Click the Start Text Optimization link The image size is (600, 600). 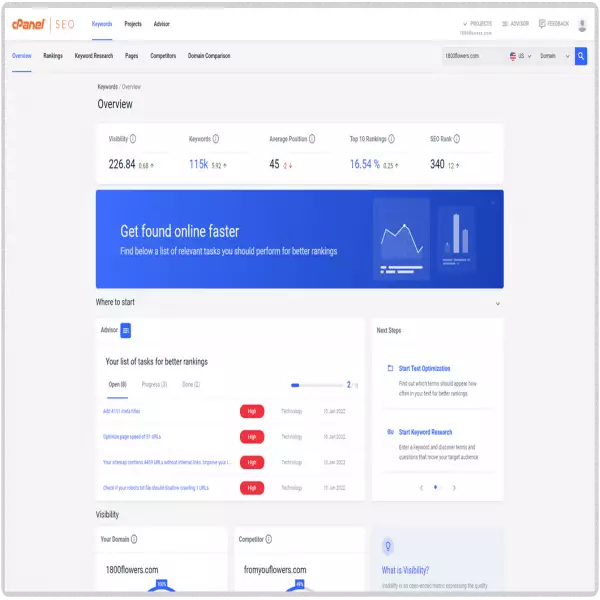click(424, 369)
